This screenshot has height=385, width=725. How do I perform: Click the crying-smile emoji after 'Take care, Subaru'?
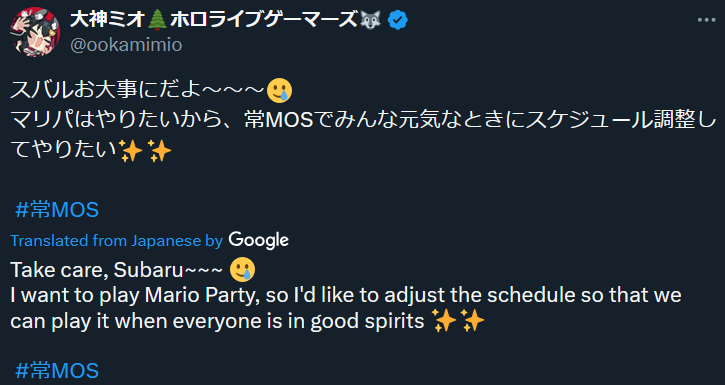(242, 270)
